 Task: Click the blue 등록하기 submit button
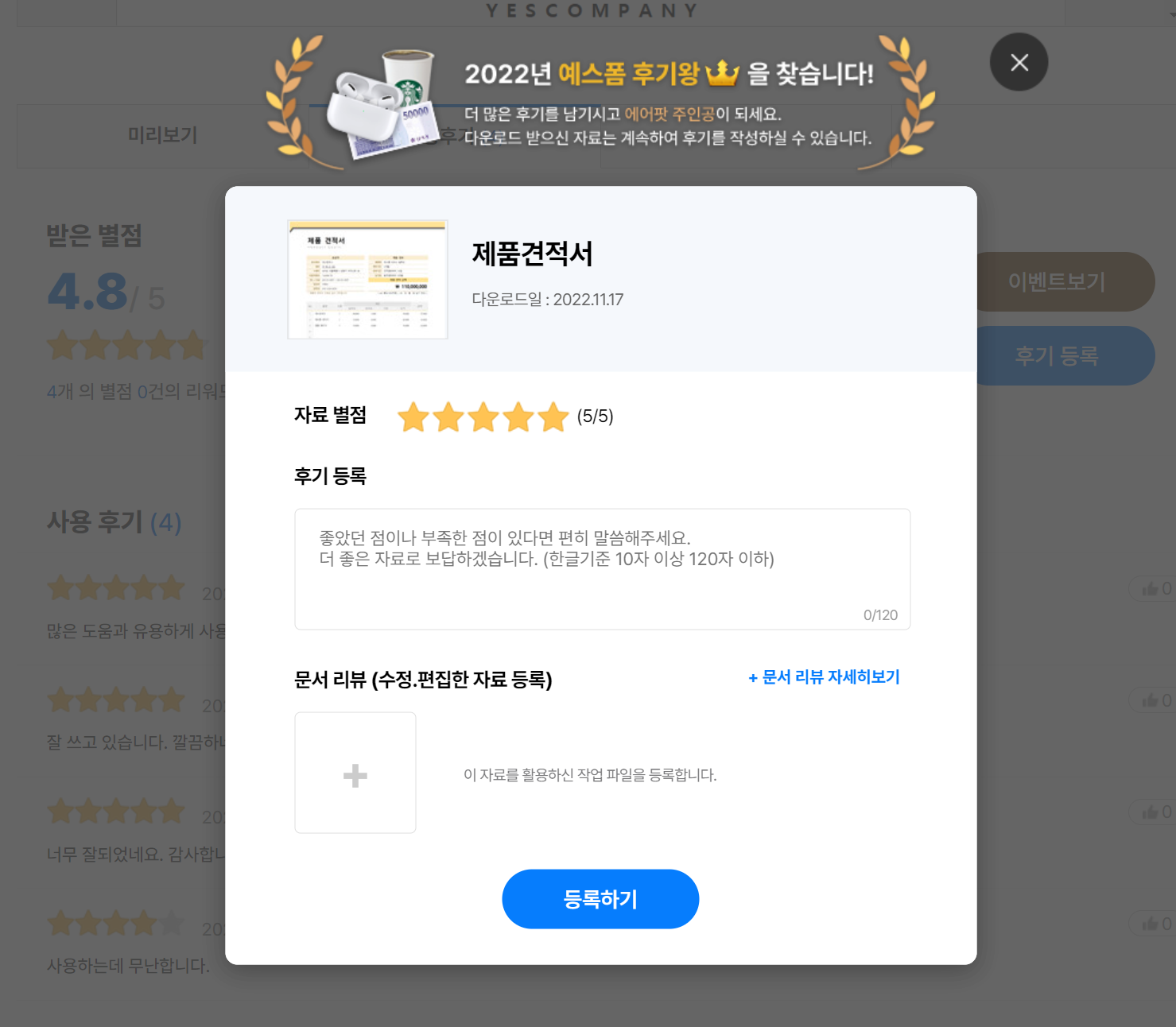600,899
